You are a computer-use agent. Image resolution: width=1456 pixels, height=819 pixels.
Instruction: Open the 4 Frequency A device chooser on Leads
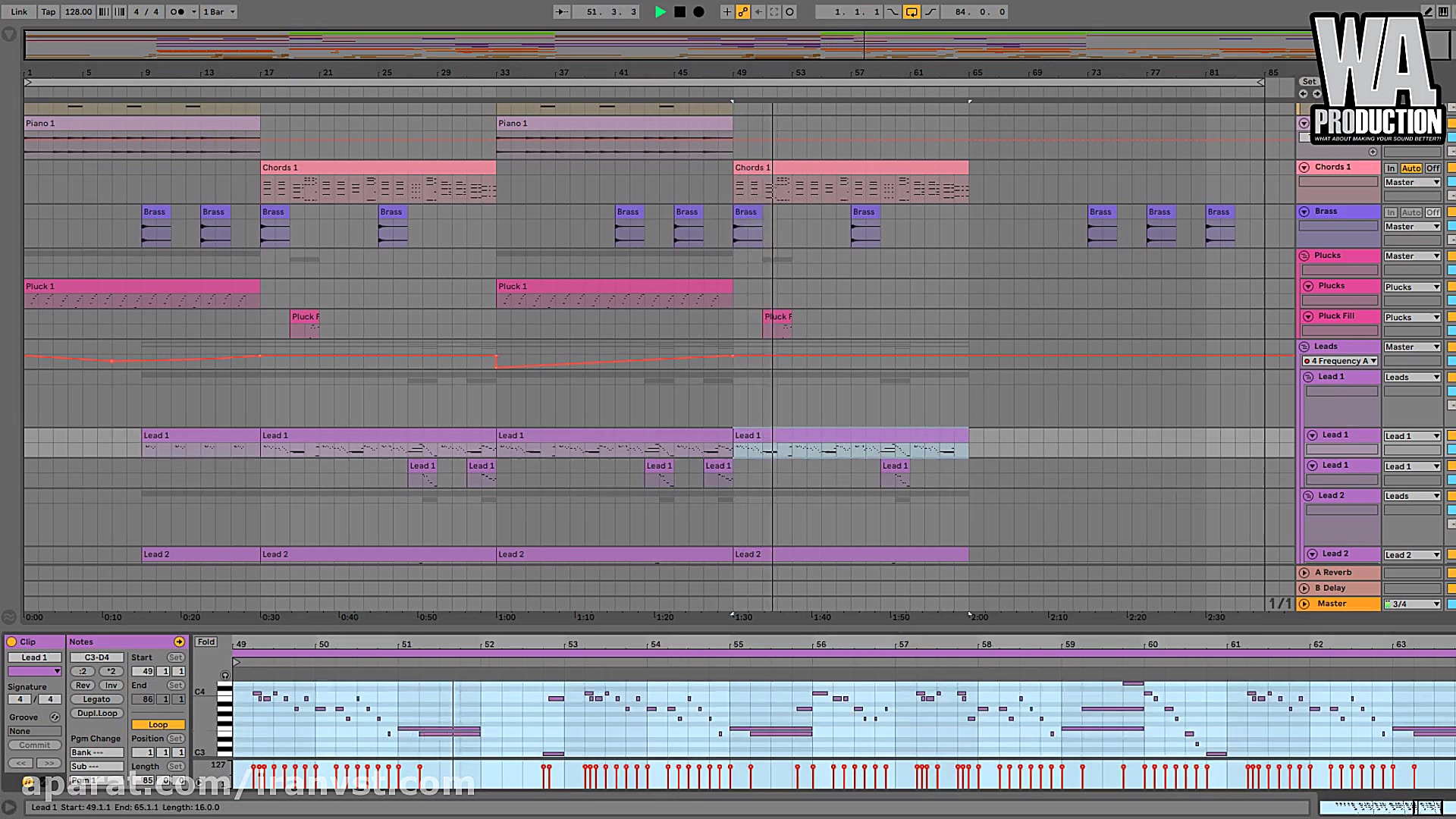click(x=1339, y=360)
